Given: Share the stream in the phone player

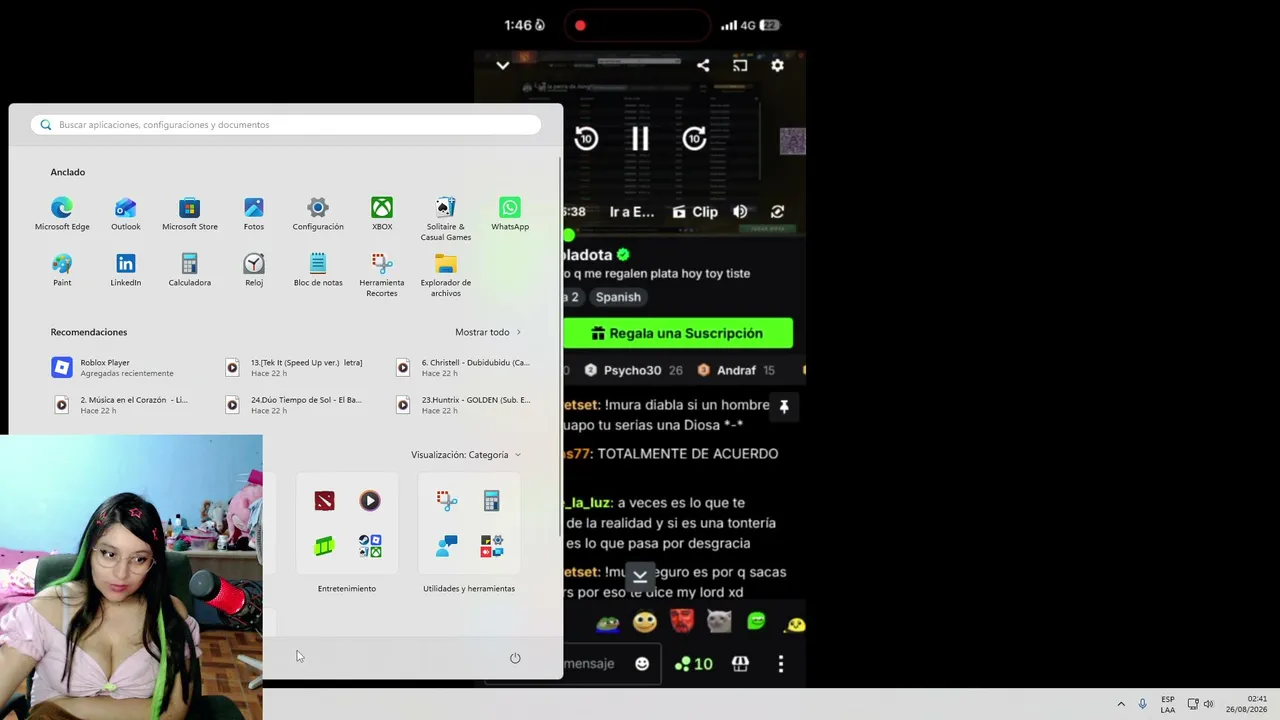Looking at the screenshot, I should pos(703,65).
